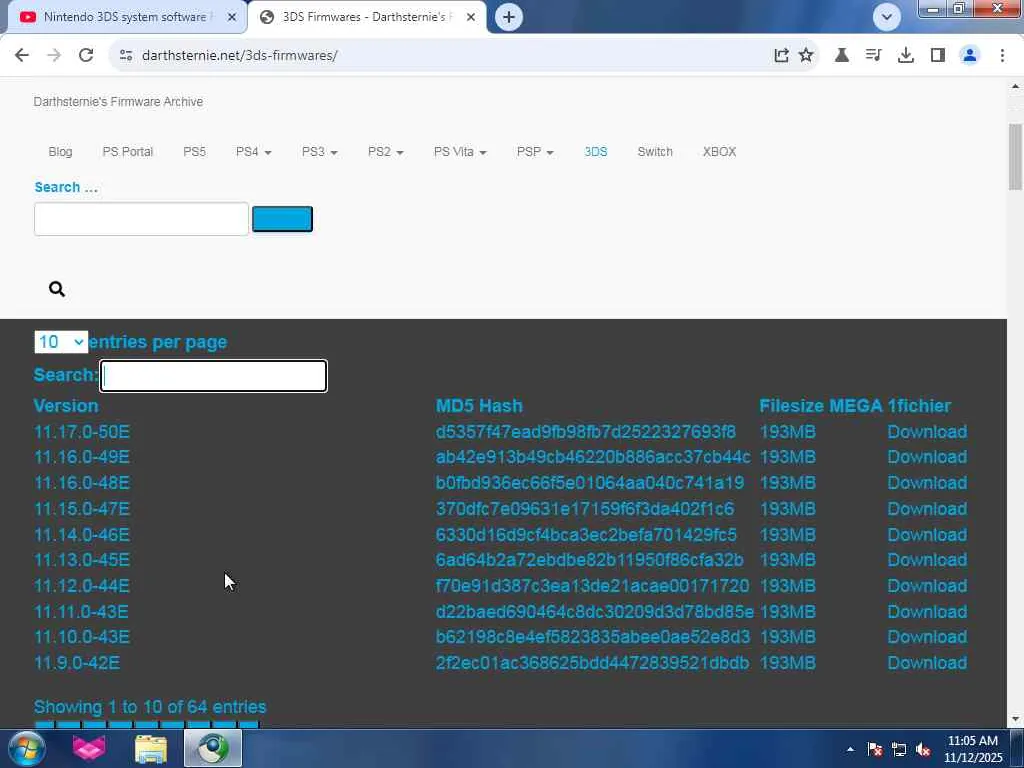The height and width of the screenshot is (768, 1024).
Task: Open Action Center flag icon
Action: coord(874,749)
